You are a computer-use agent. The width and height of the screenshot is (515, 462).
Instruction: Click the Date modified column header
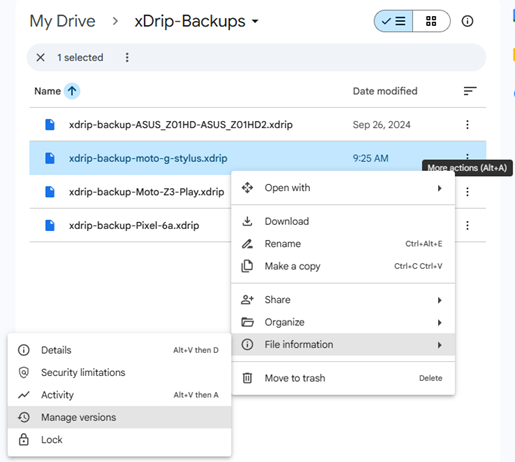385,91
